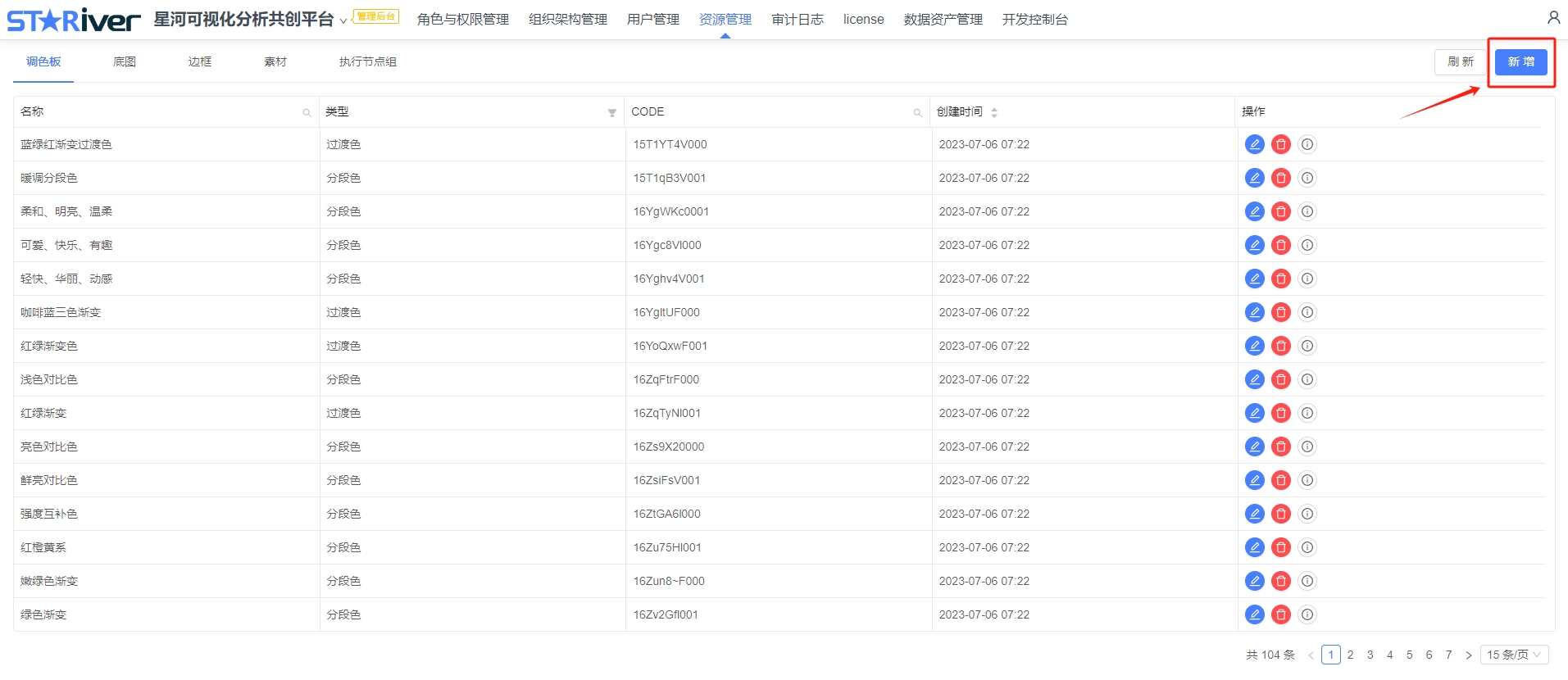Edit the 红橙黄系 palette row

(1254, 547)
